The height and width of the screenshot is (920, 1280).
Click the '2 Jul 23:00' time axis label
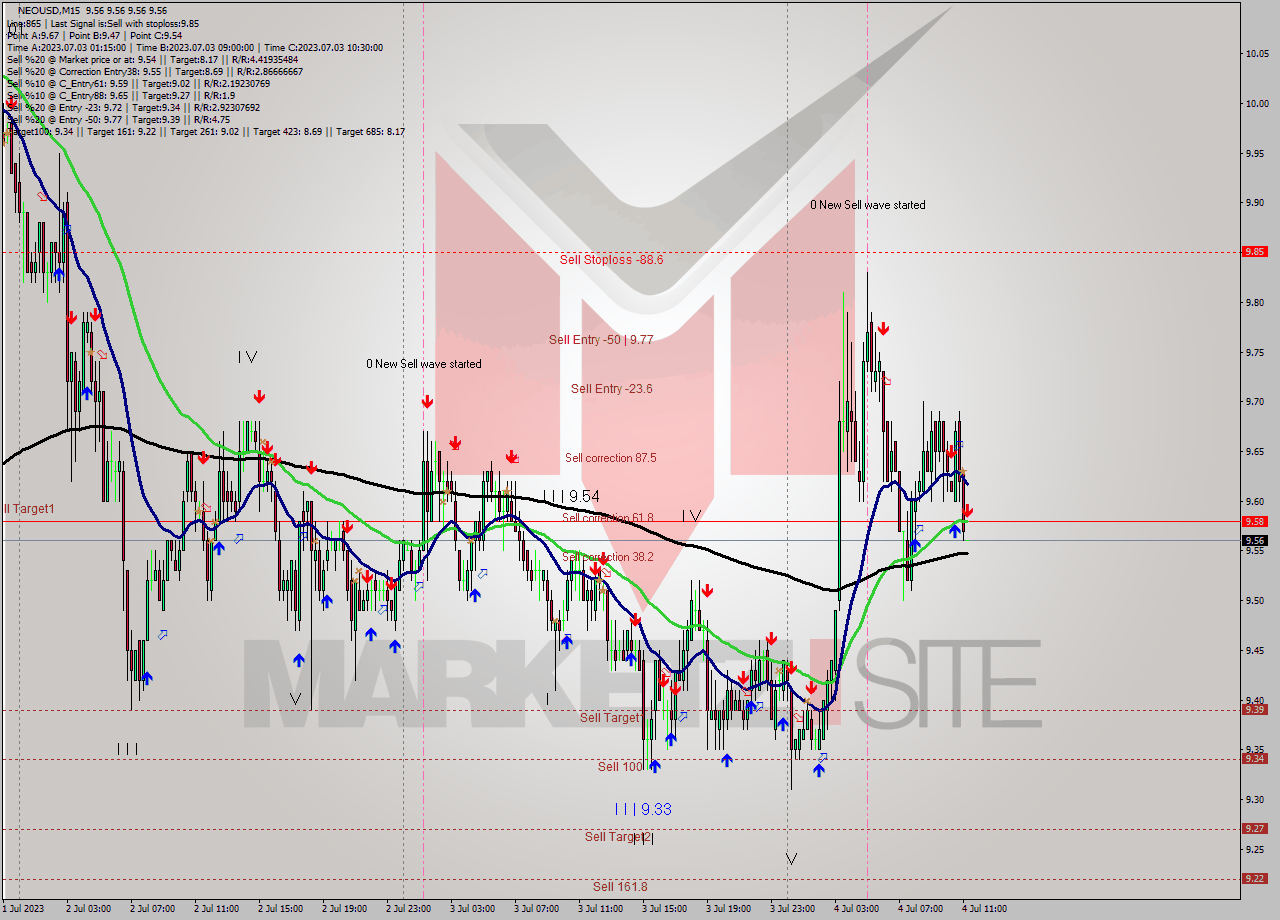click(408, 909)
